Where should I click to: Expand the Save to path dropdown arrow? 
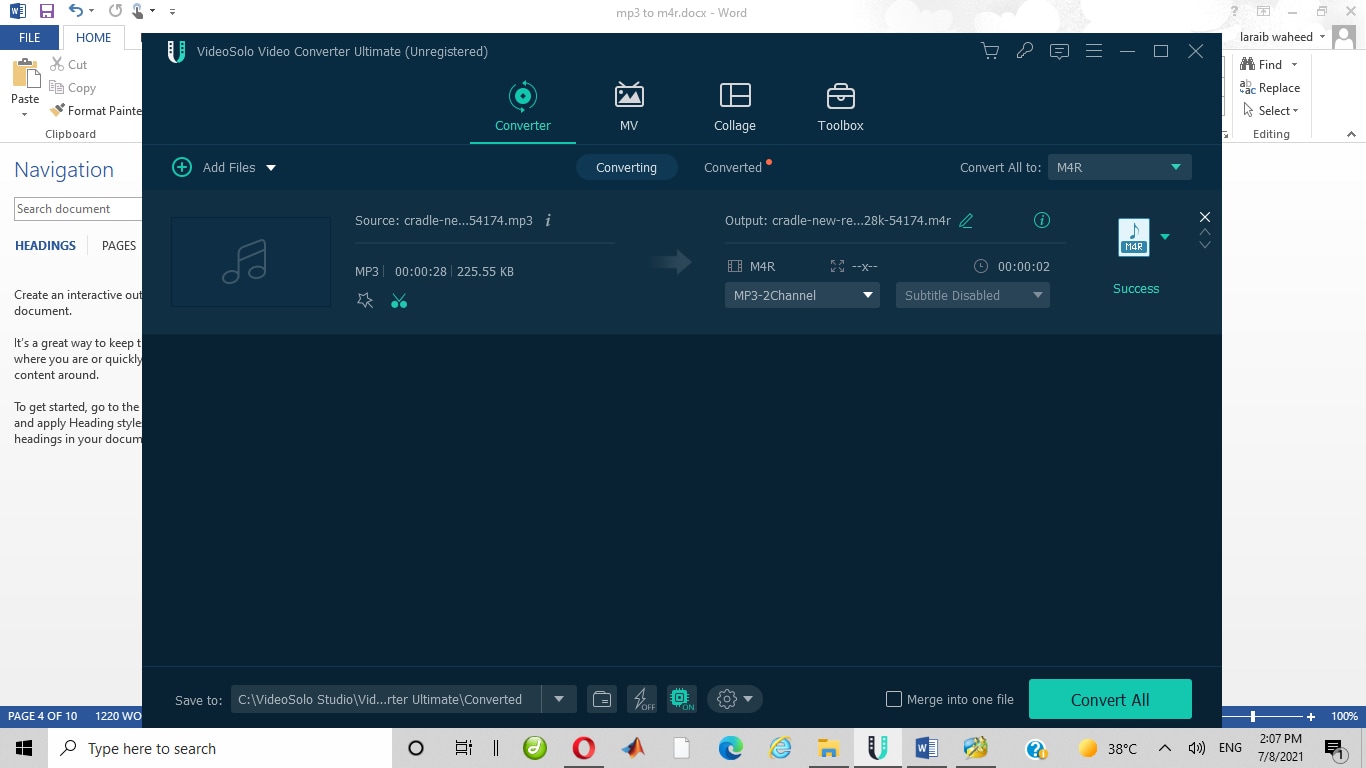[559, 699]
